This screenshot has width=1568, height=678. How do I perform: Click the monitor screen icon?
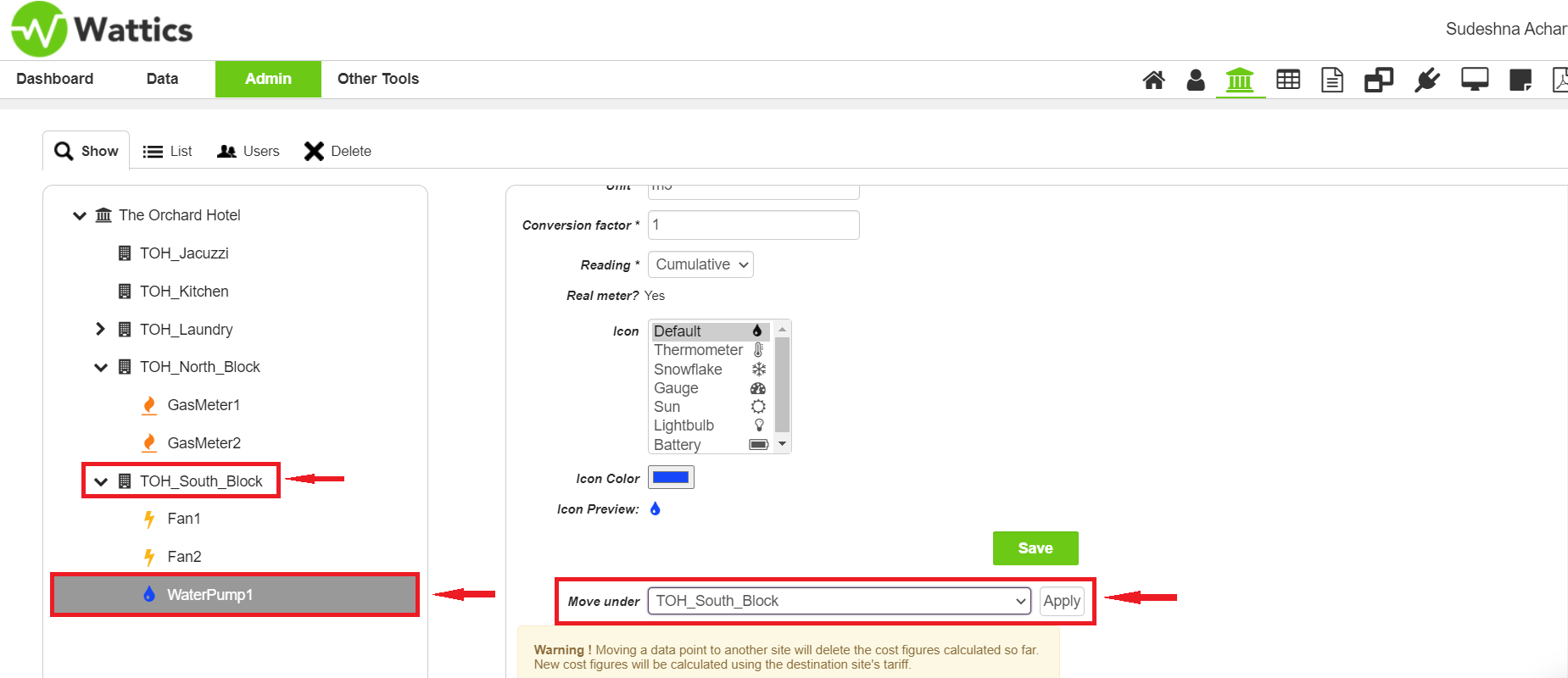1475,80
